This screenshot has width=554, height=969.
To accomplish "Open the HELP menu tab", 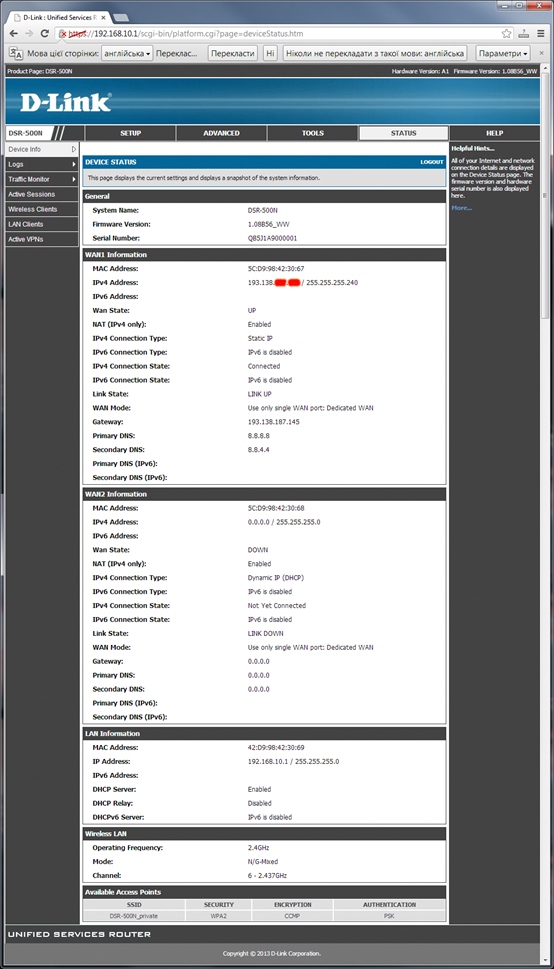I will (495, 133).
